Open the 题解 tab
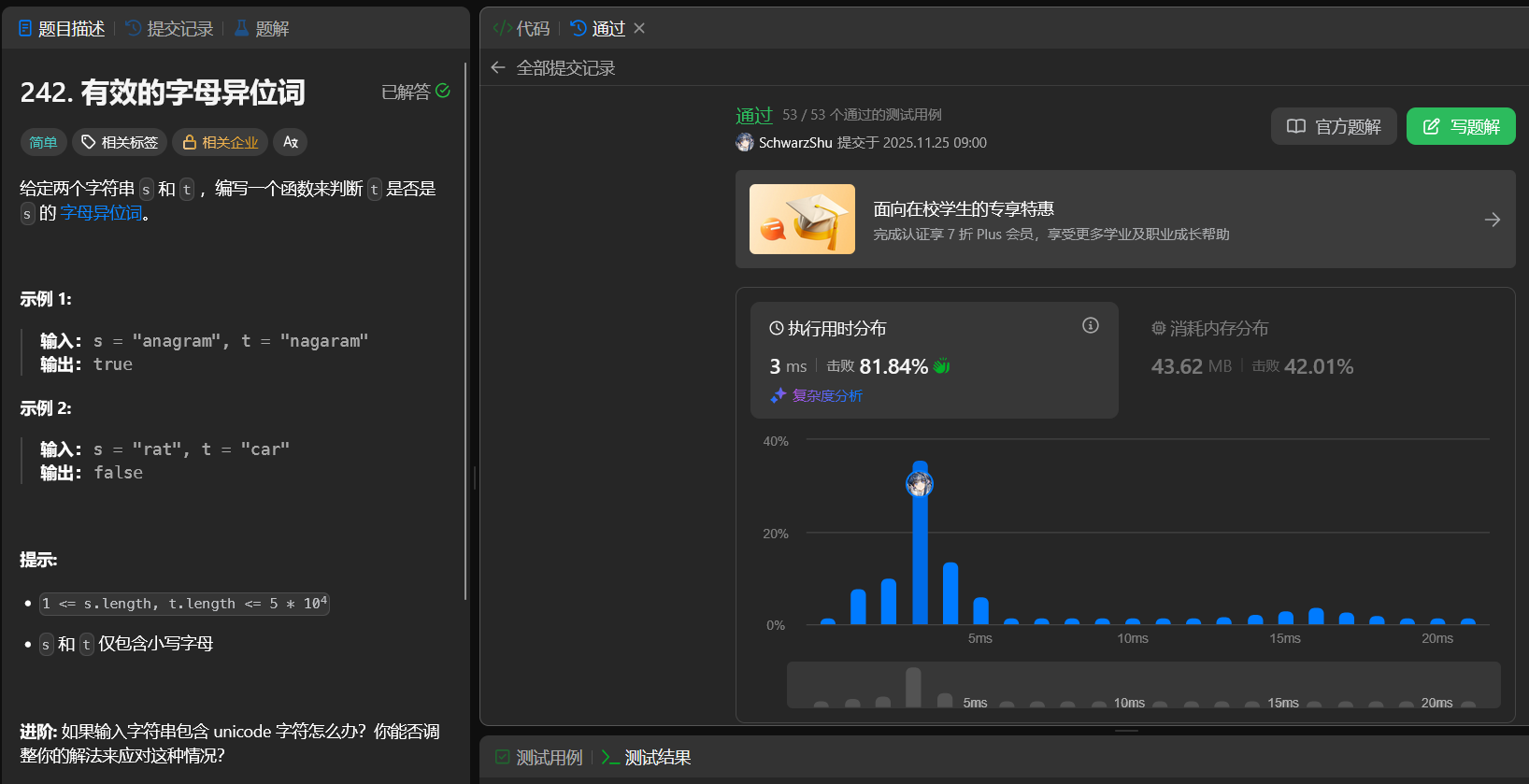1529x784 pixels. point(262,29)
